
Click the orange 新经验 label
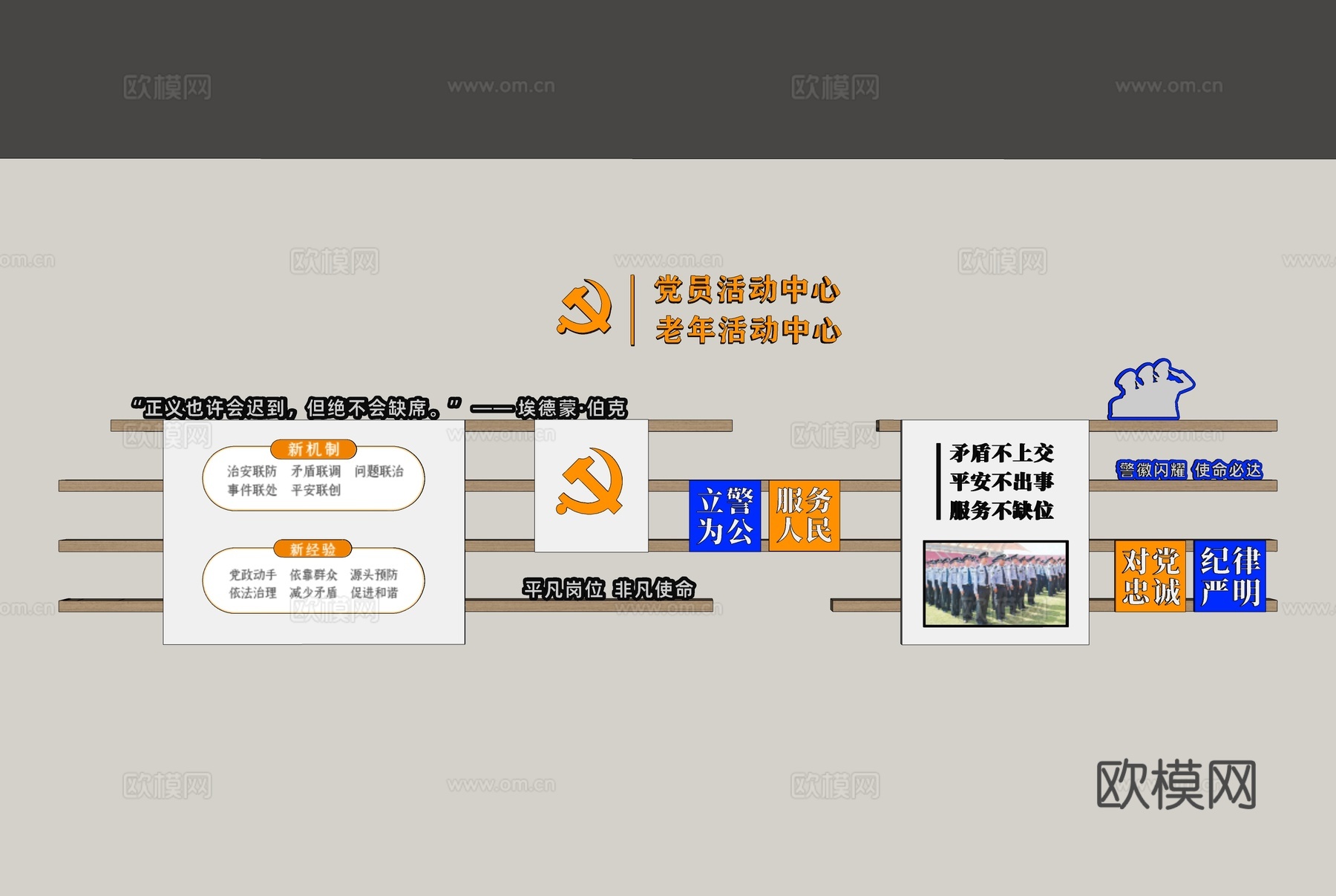pos(312,549)
